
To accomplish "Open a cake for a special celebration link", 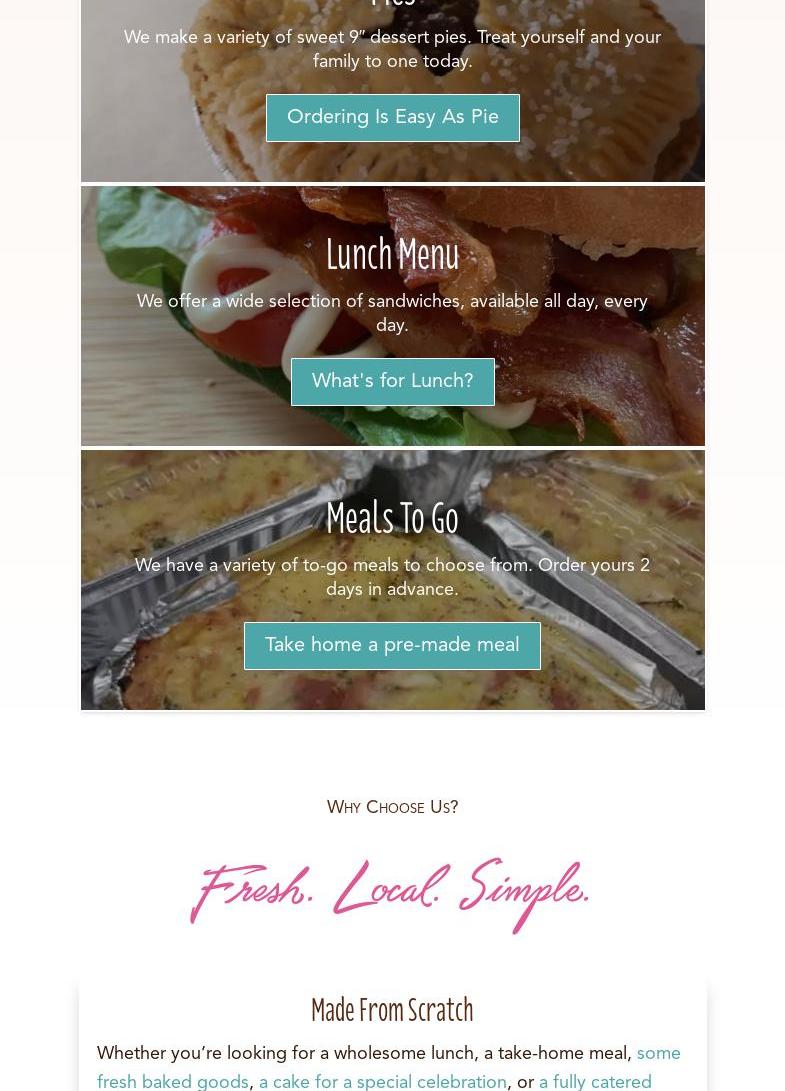I will 383,1082.
